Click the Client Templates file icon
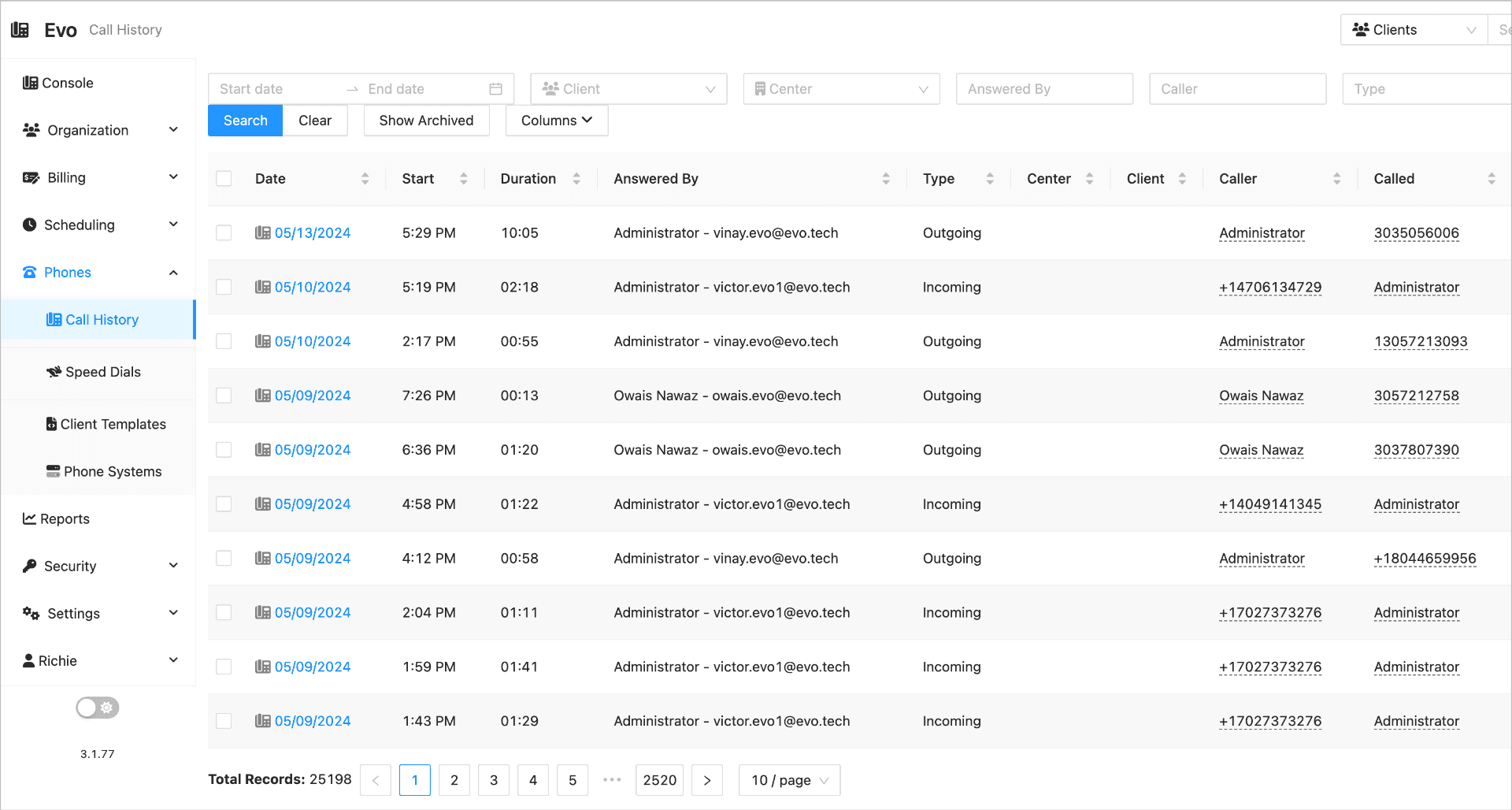The width and height of the screenshot is (1512, 810). (51, 424)
